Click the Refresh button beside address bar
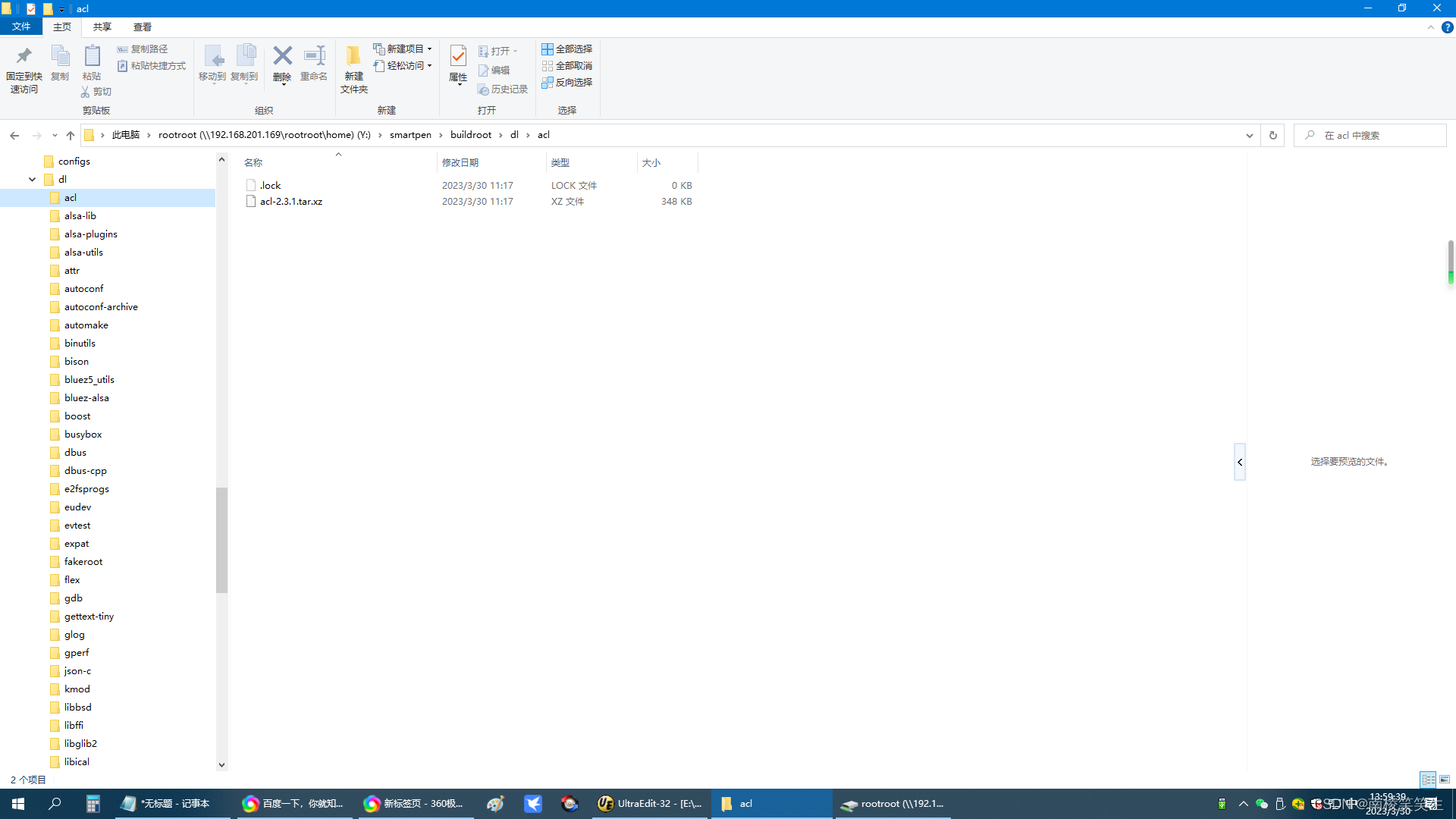Viewport: 1456px width, 819px height. pos(1273,135)
